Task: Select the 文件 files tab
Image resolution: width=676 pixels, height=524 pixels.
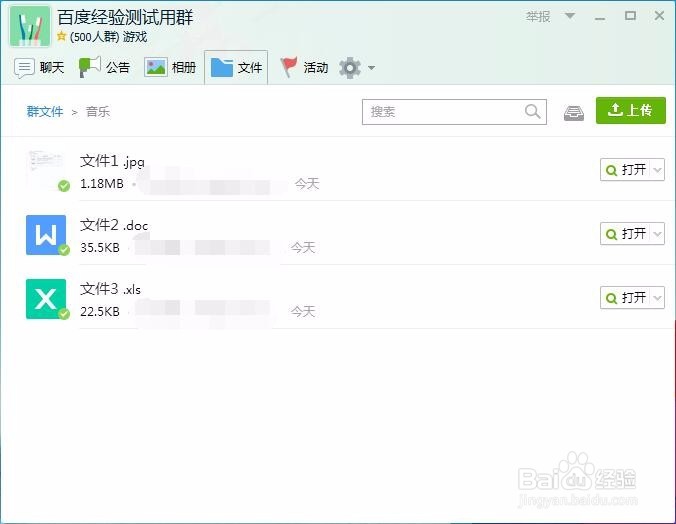Action: click(x=236, y=68)
